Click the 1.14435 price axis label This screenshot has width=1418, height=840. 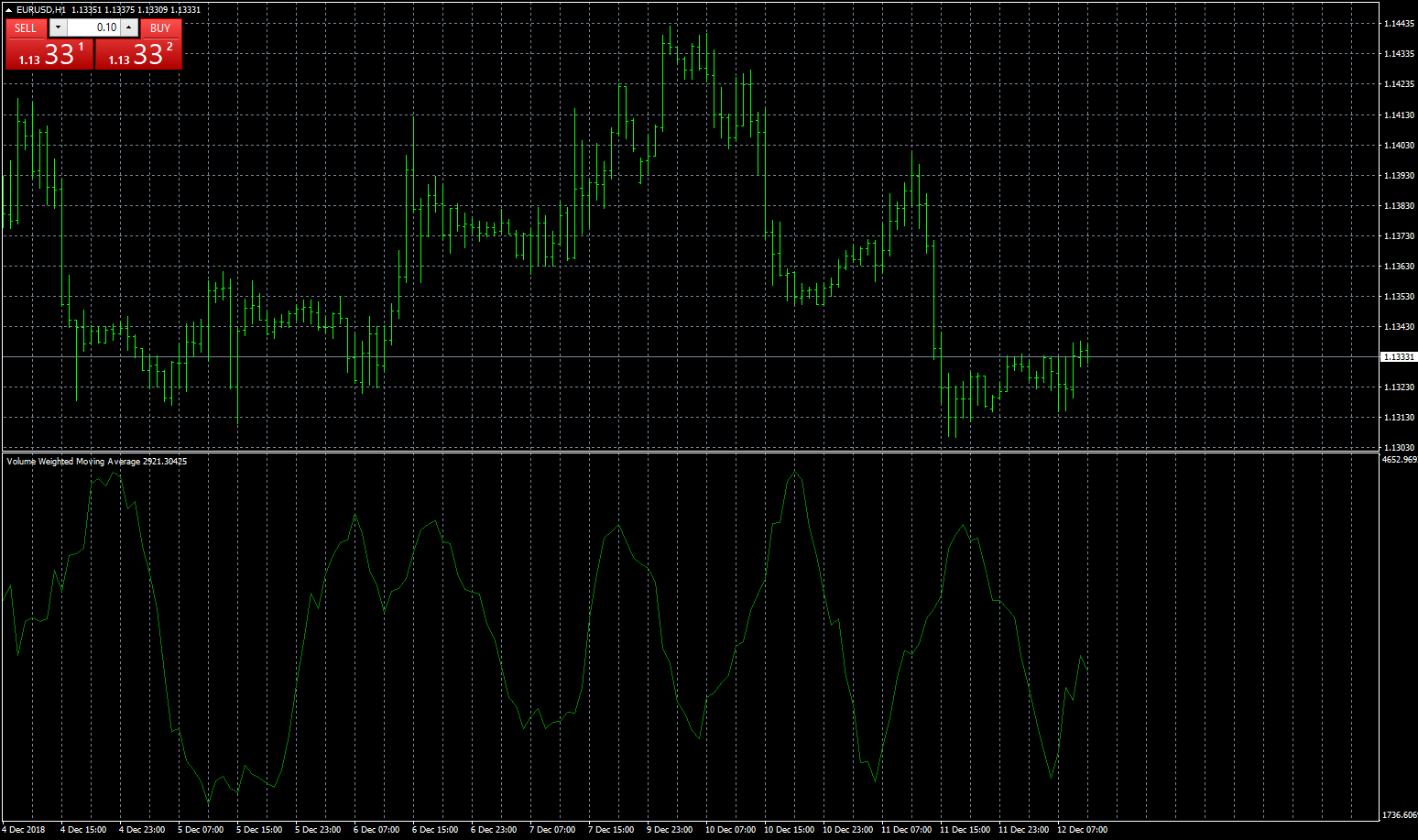(x=1399, y=24)
